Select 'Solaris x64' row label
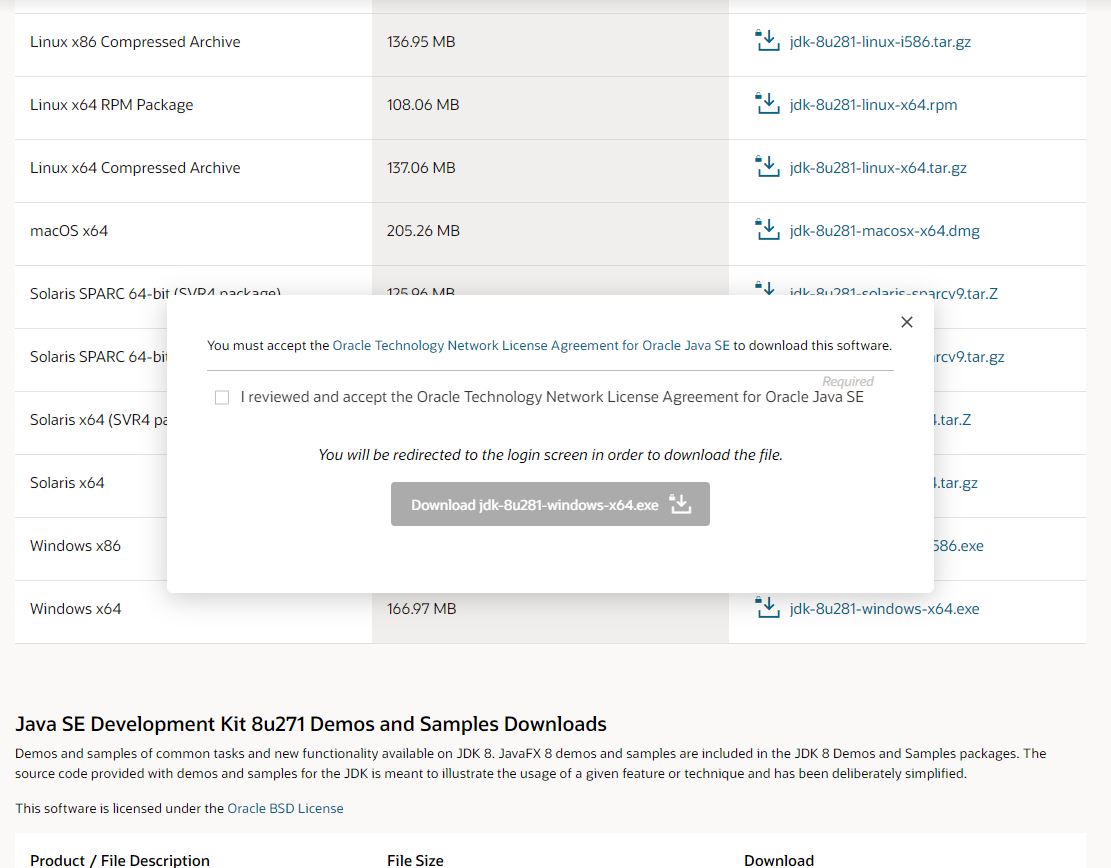 point(67,483)
